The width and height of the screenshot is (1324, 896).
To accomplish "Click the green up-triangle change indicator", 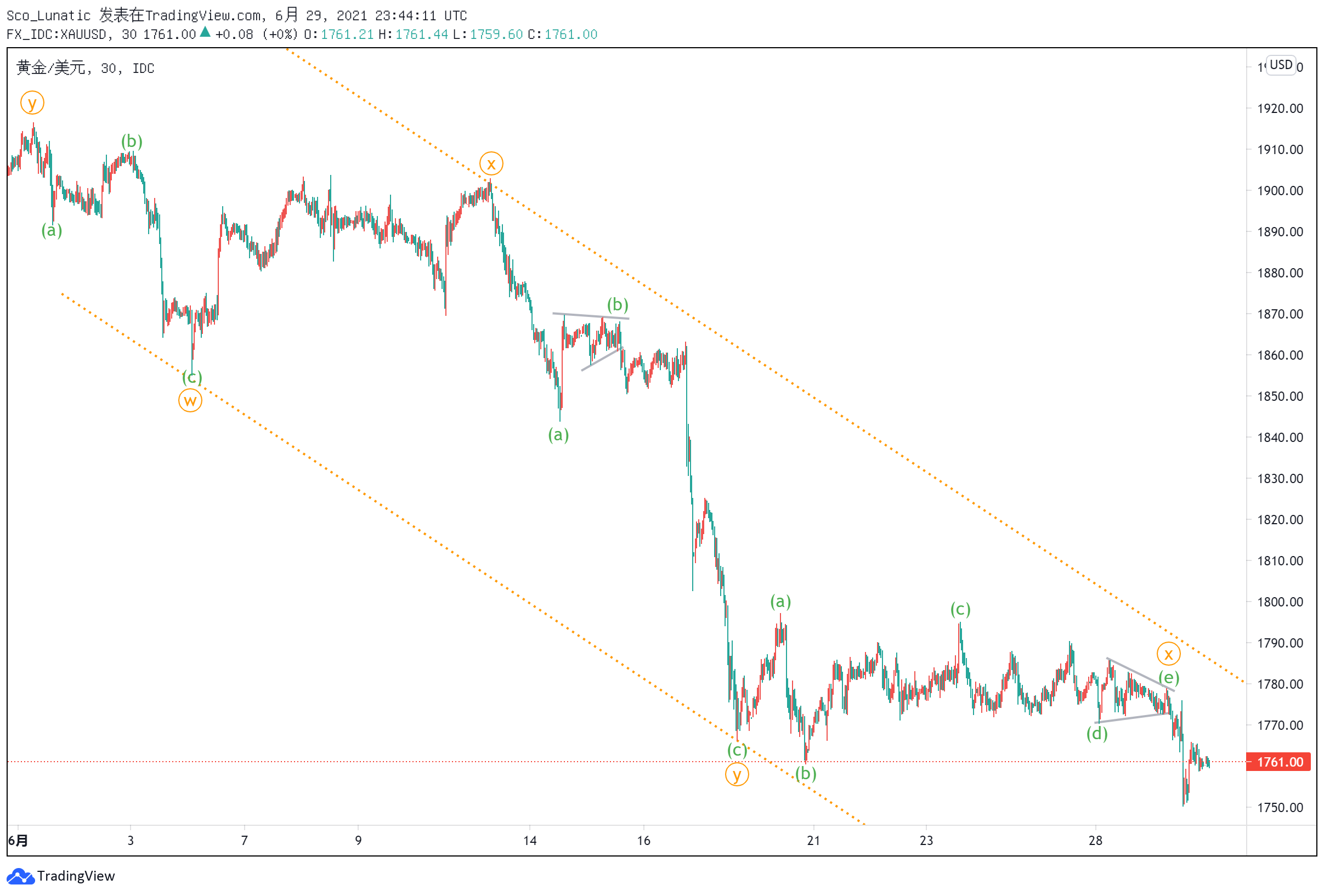I will point(205,32).
